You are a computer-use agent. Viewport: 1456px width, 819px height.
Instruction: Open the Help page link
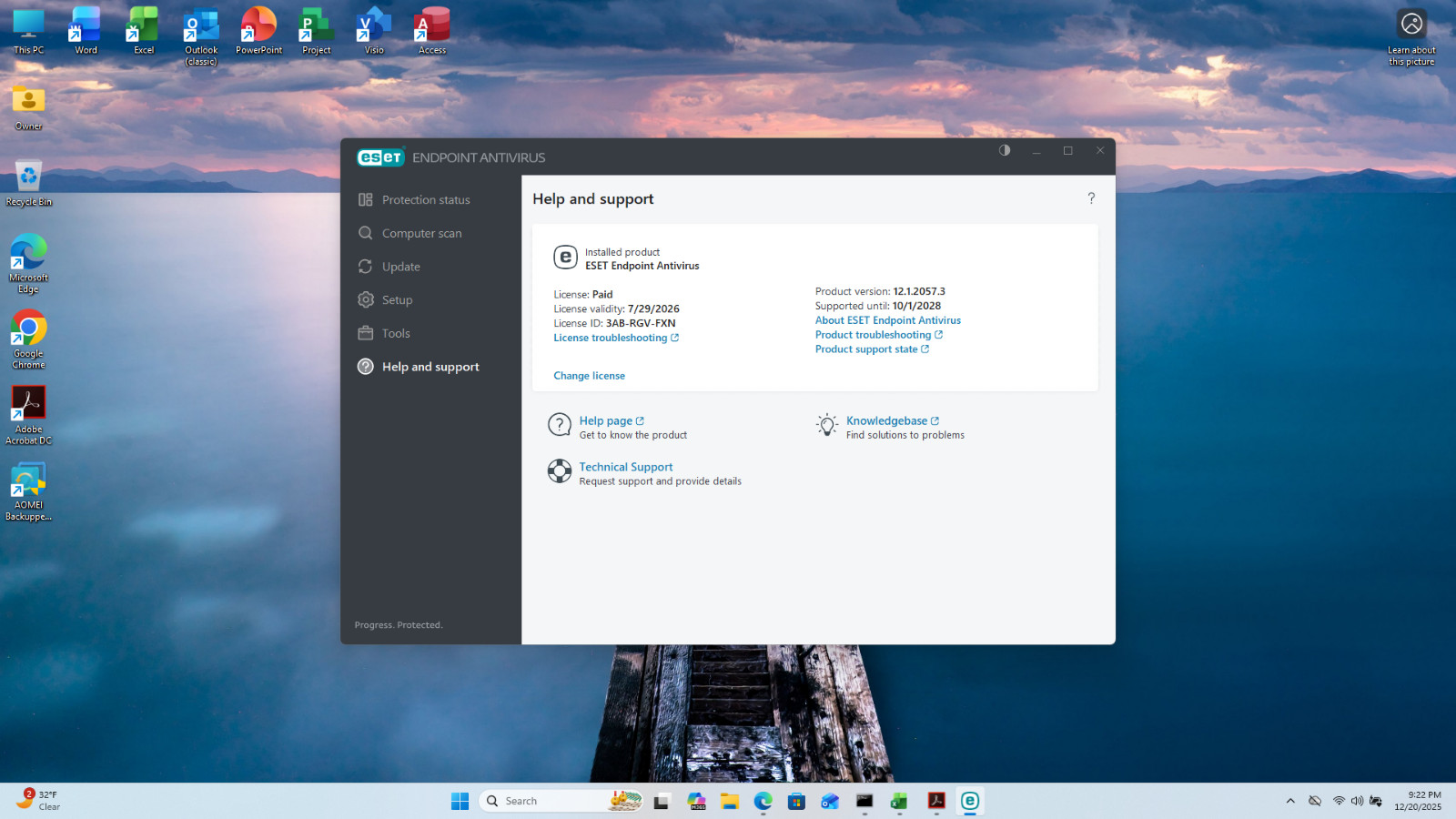point(612,420)
